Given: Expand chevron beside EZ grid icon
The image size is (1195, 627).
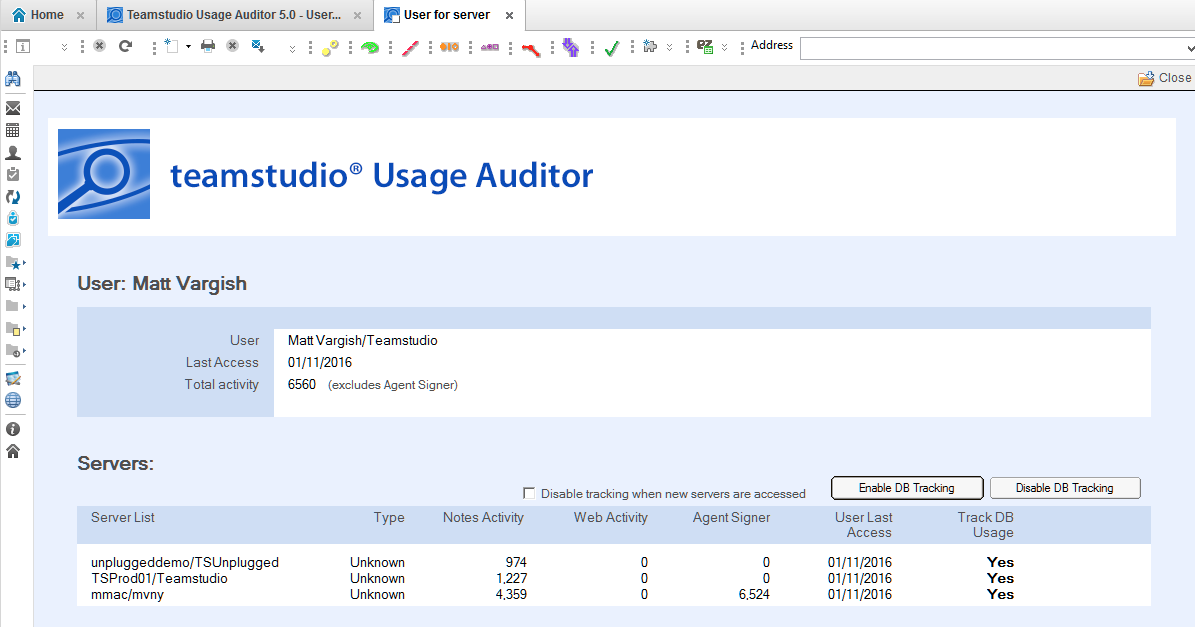Looking at the screenshot, I should 724,47.
